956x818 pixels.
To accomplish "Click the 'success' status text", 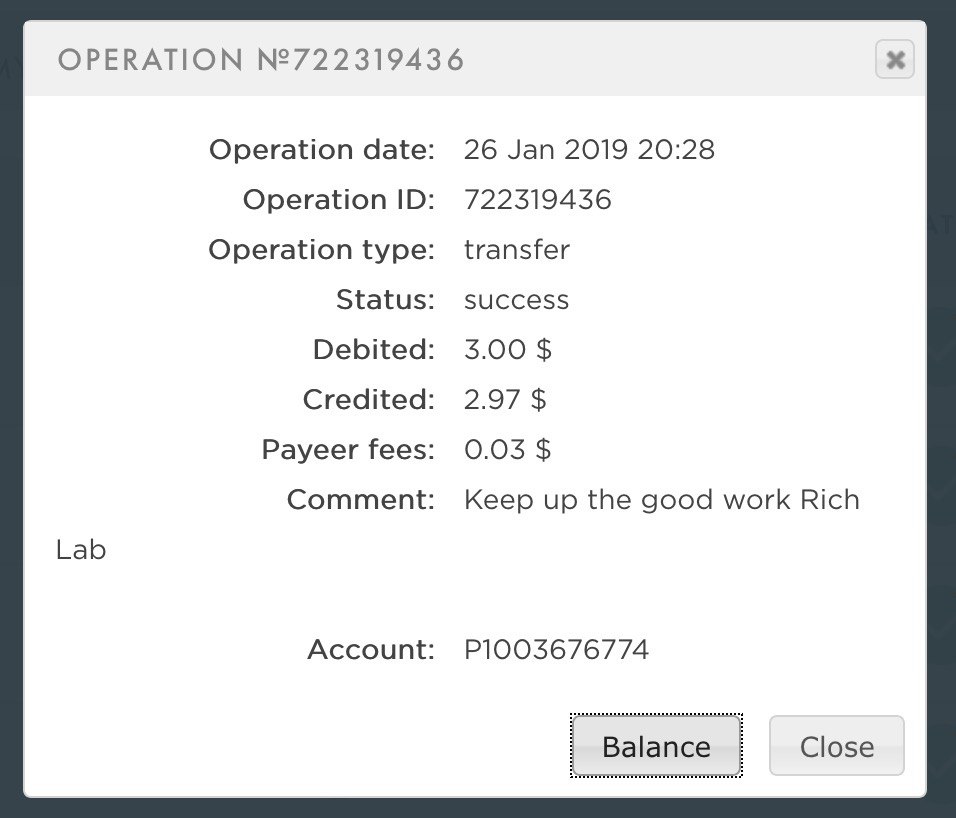I will click(x=516, y=300).
